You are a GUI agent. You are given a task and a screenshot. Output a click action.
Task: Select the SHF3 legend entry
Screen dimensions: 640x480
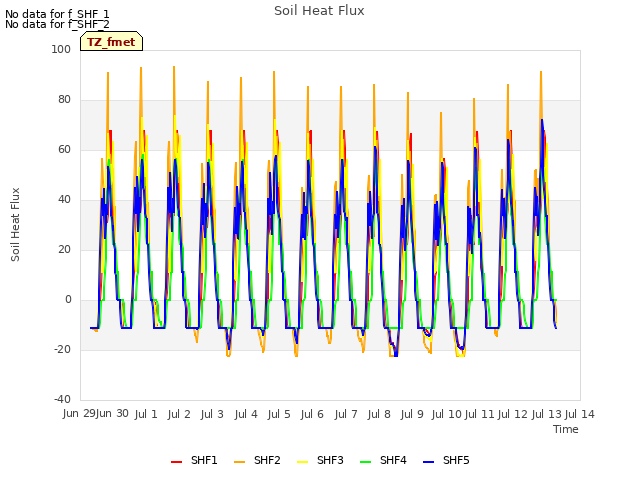tap(320, 460)
